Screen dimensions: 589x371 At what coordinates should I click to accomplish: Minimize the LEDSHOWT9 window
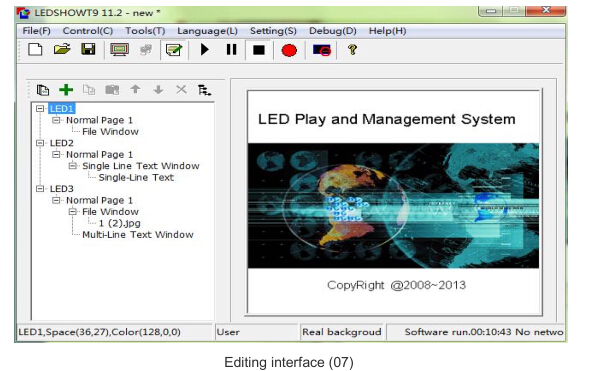point(491,11)
